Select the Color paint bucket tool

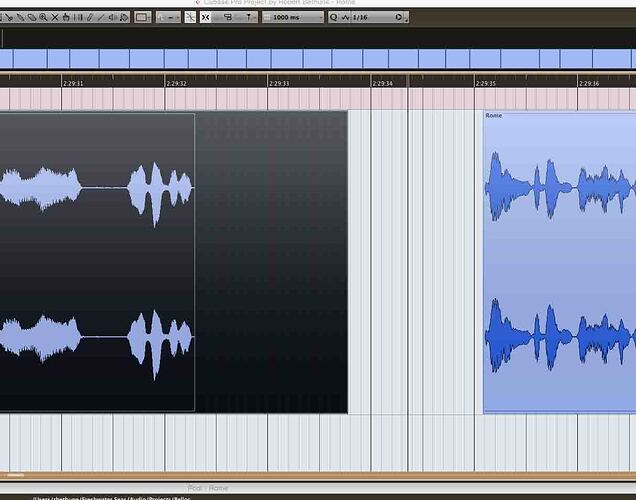click(124, 17)
